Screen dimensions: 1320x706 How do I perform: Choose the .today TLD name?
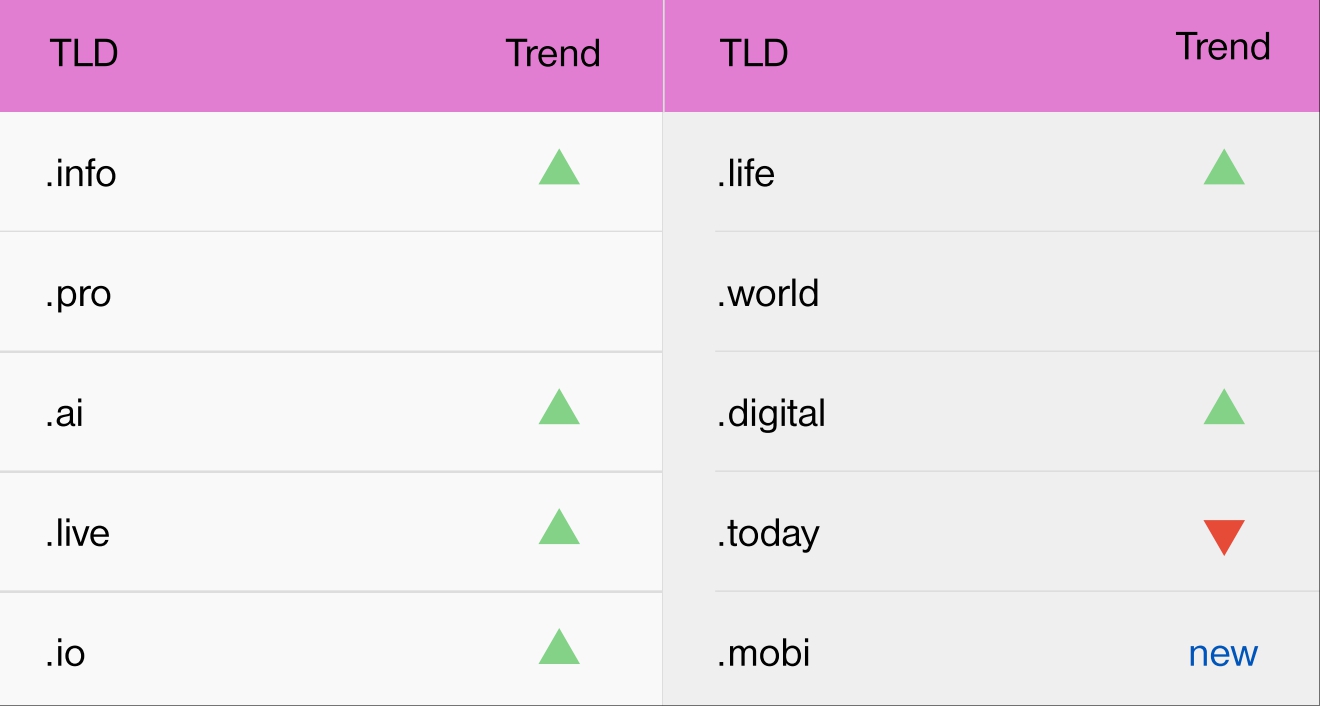(x=768, y=534)
